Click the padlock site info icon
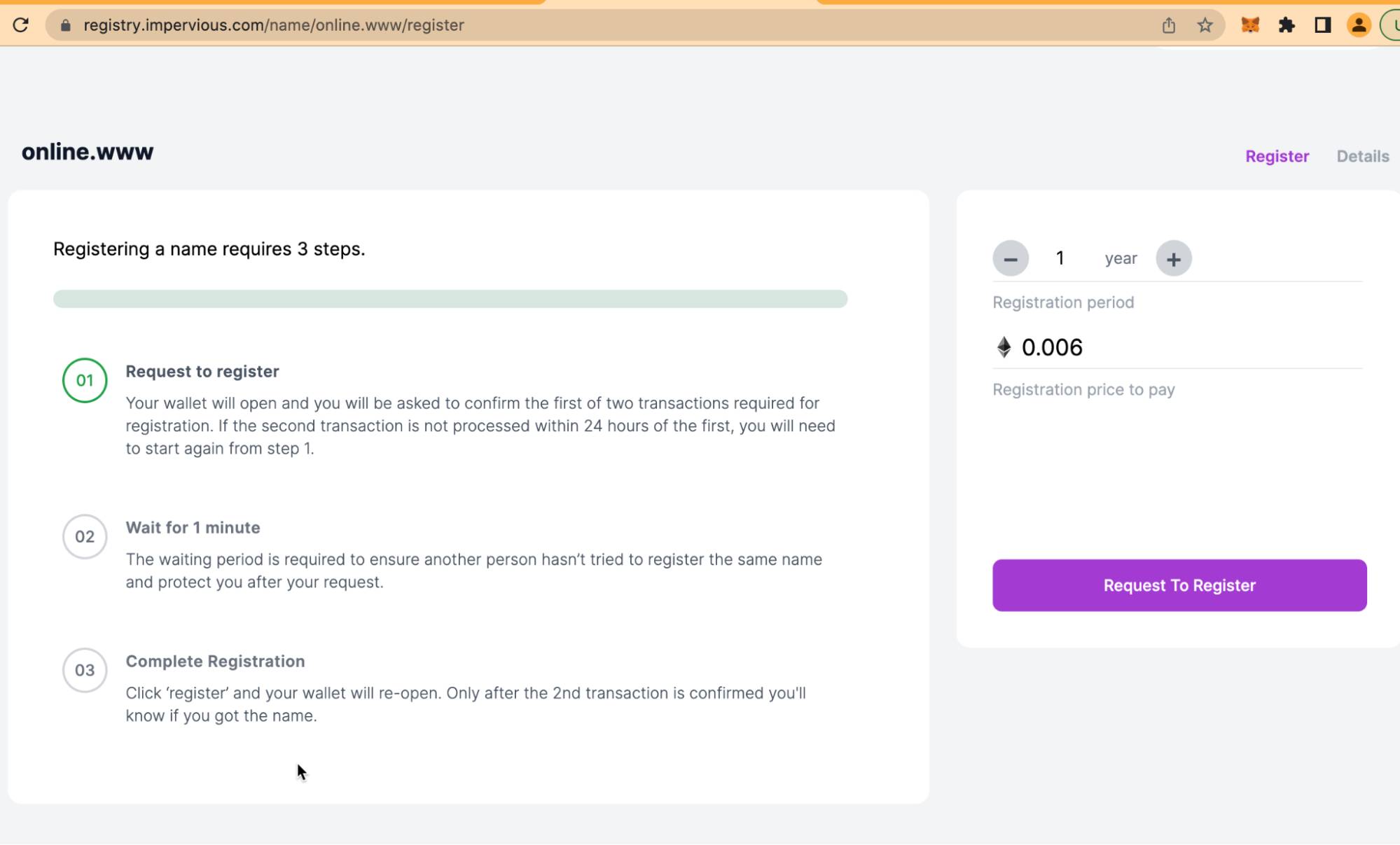Screen dimensions: 1400x845 [x=65, y=25]
